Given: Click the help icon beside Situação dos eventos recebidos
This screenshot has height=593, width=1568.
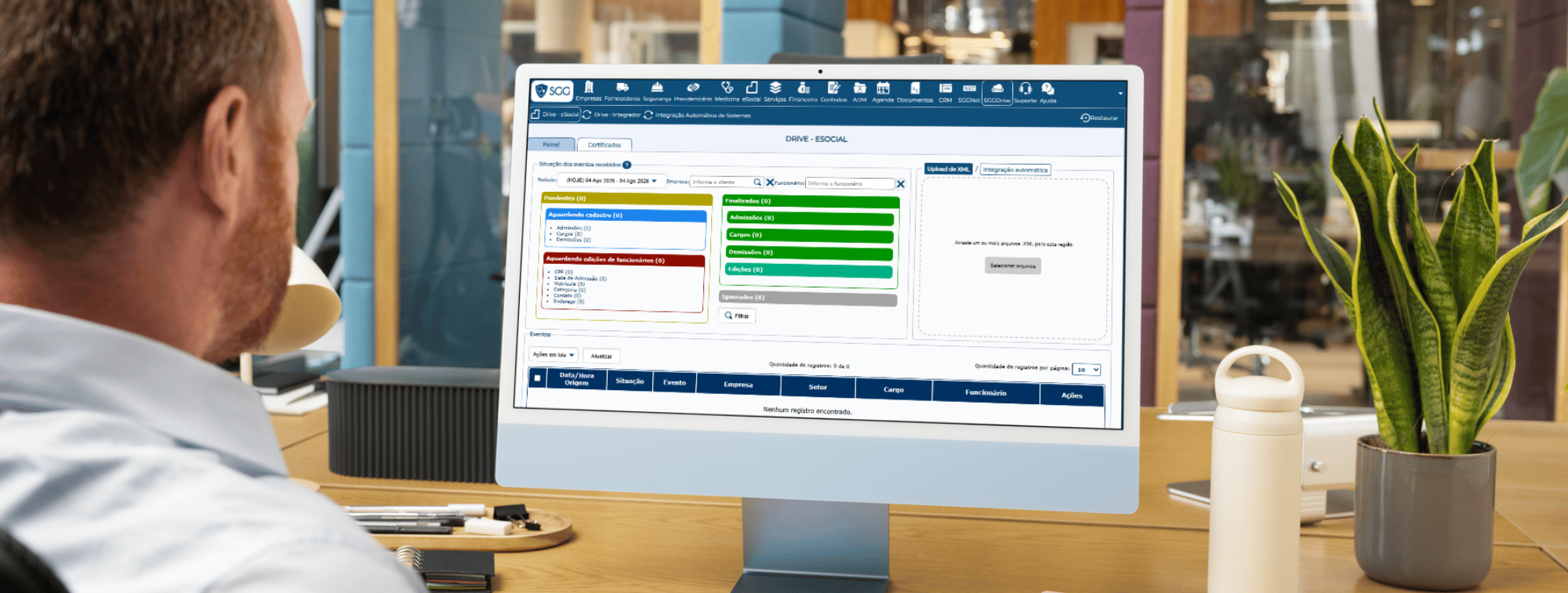Looking at the screenshot, I should (x=626, y=165).
